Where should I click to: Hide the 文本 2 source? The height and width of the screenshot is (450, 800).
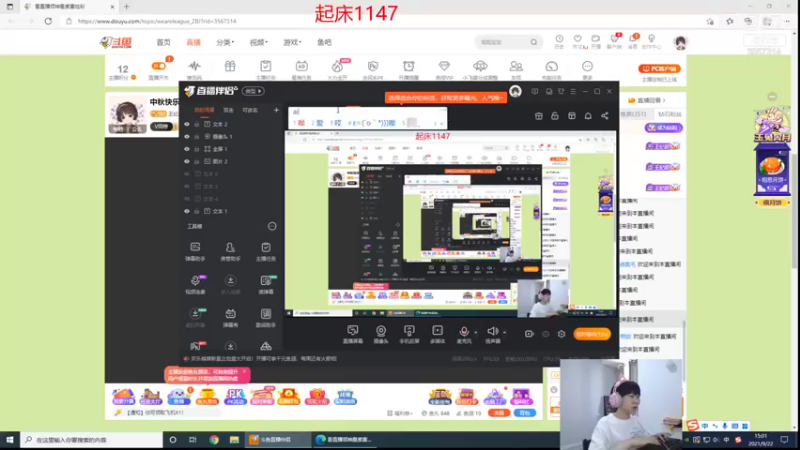pos(187,124)
